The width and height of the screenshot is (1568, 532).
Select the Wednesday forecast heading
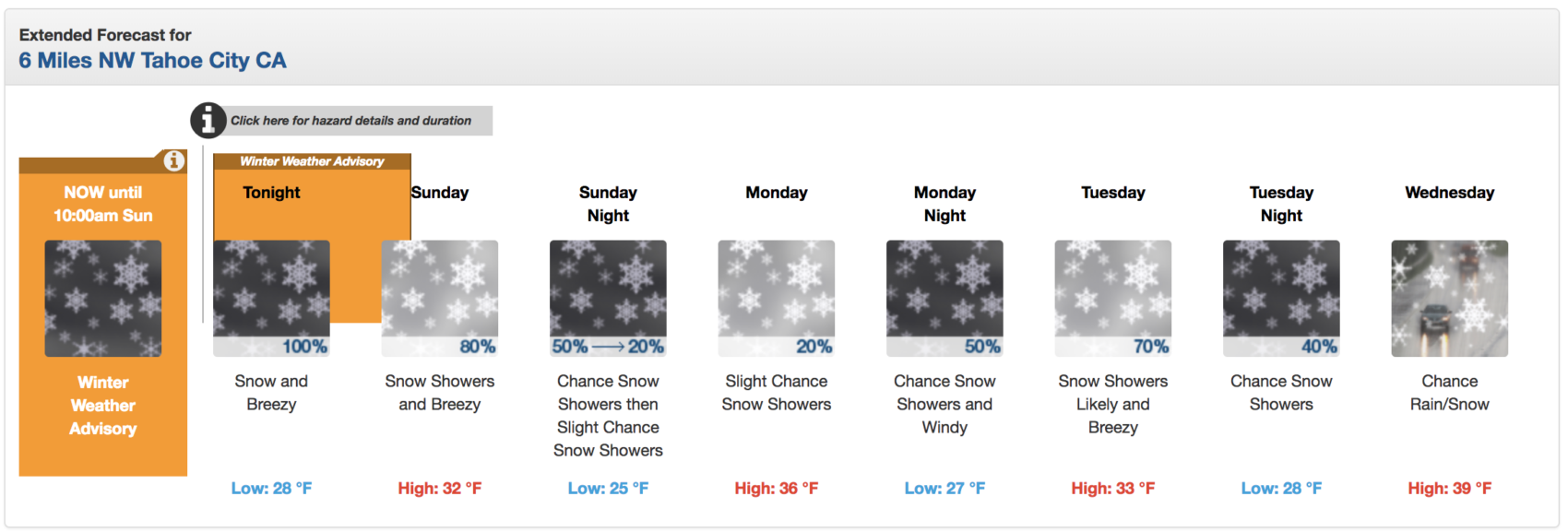pos(1450,193)
